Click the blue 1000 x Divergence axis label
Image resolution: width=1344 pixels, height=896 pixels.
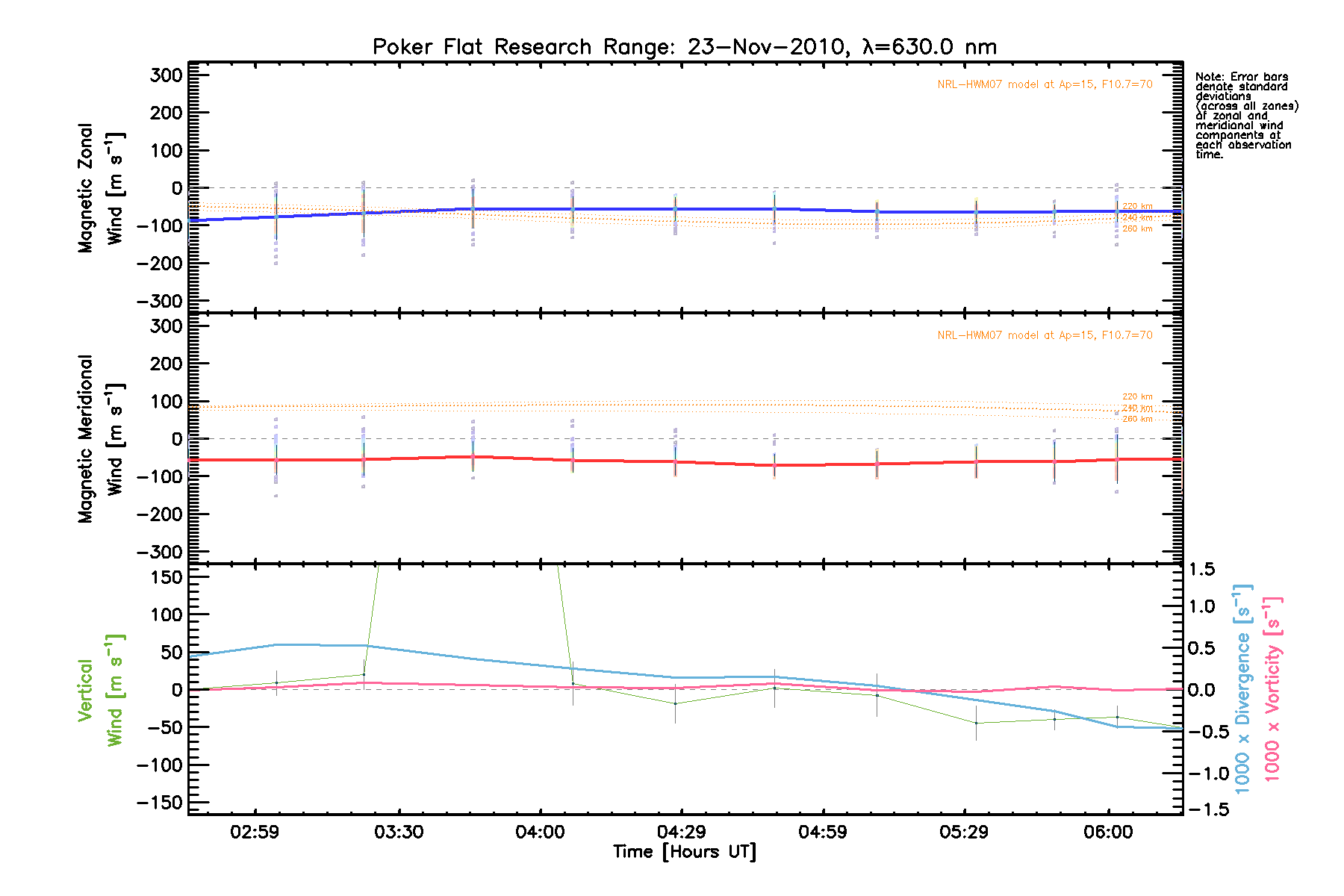(1242, 690)
